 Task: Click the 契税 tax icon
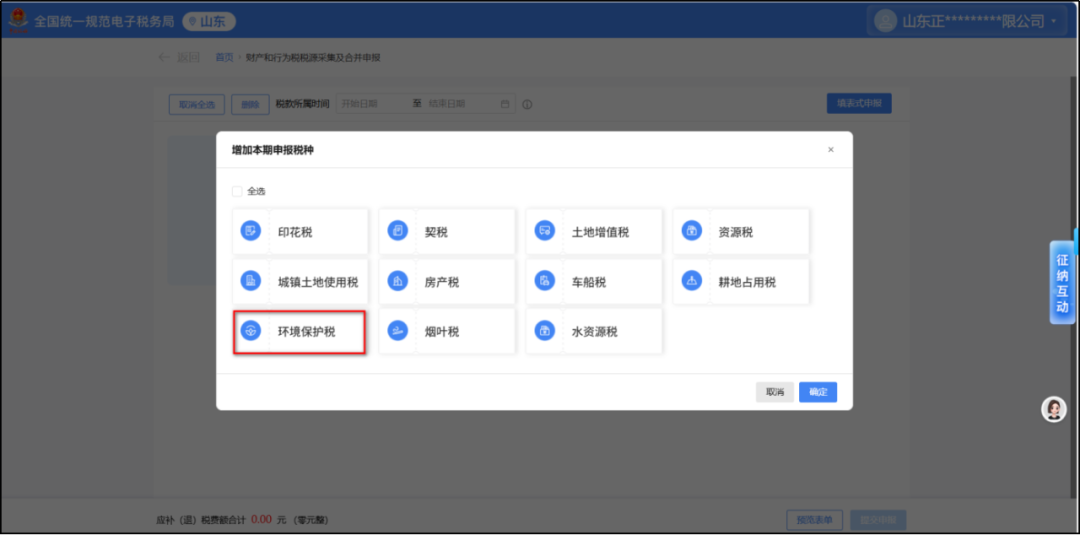click(x=397, y=231)
